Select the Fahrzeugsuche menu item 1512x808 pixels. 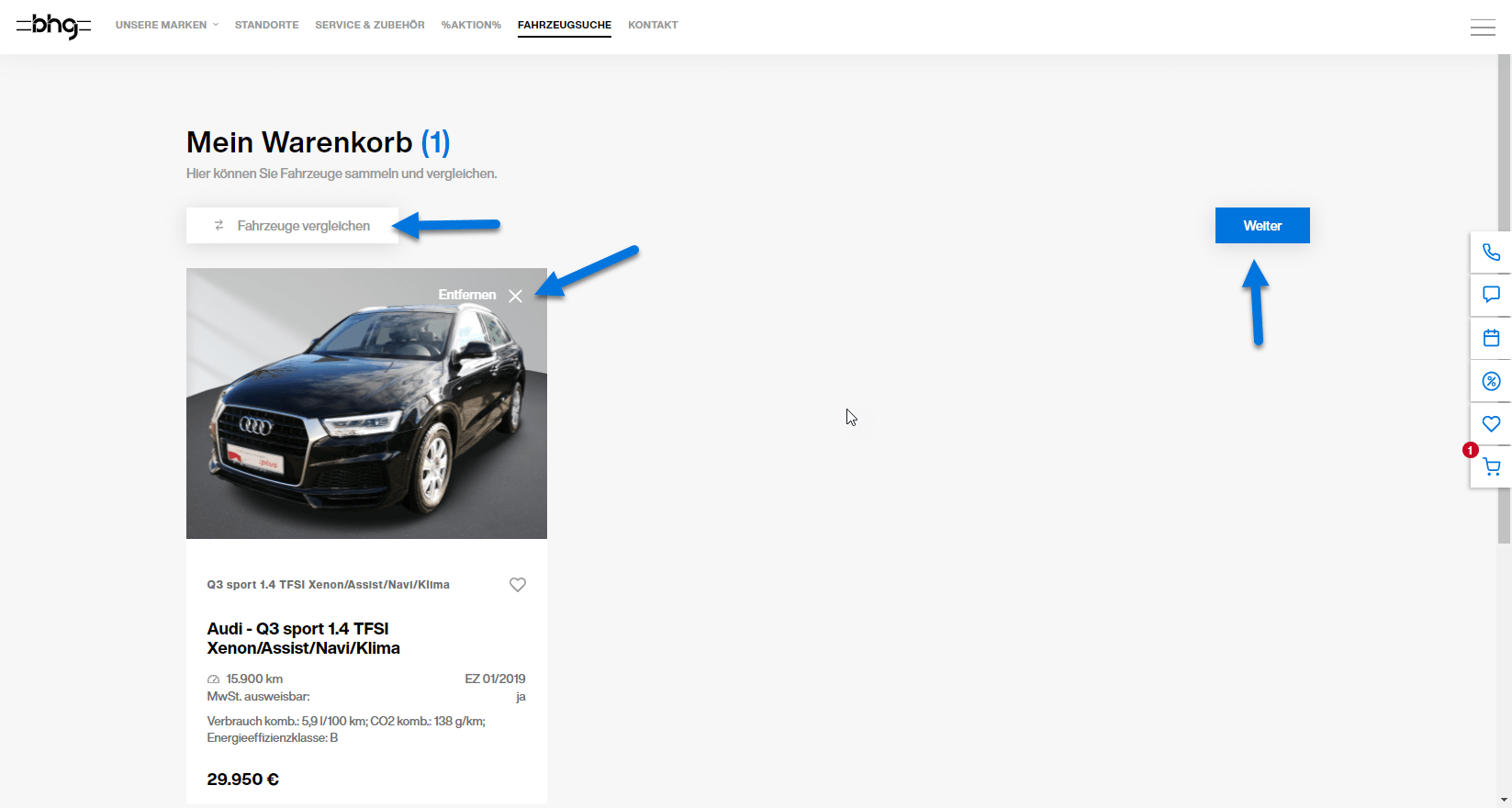pos(565,25)
